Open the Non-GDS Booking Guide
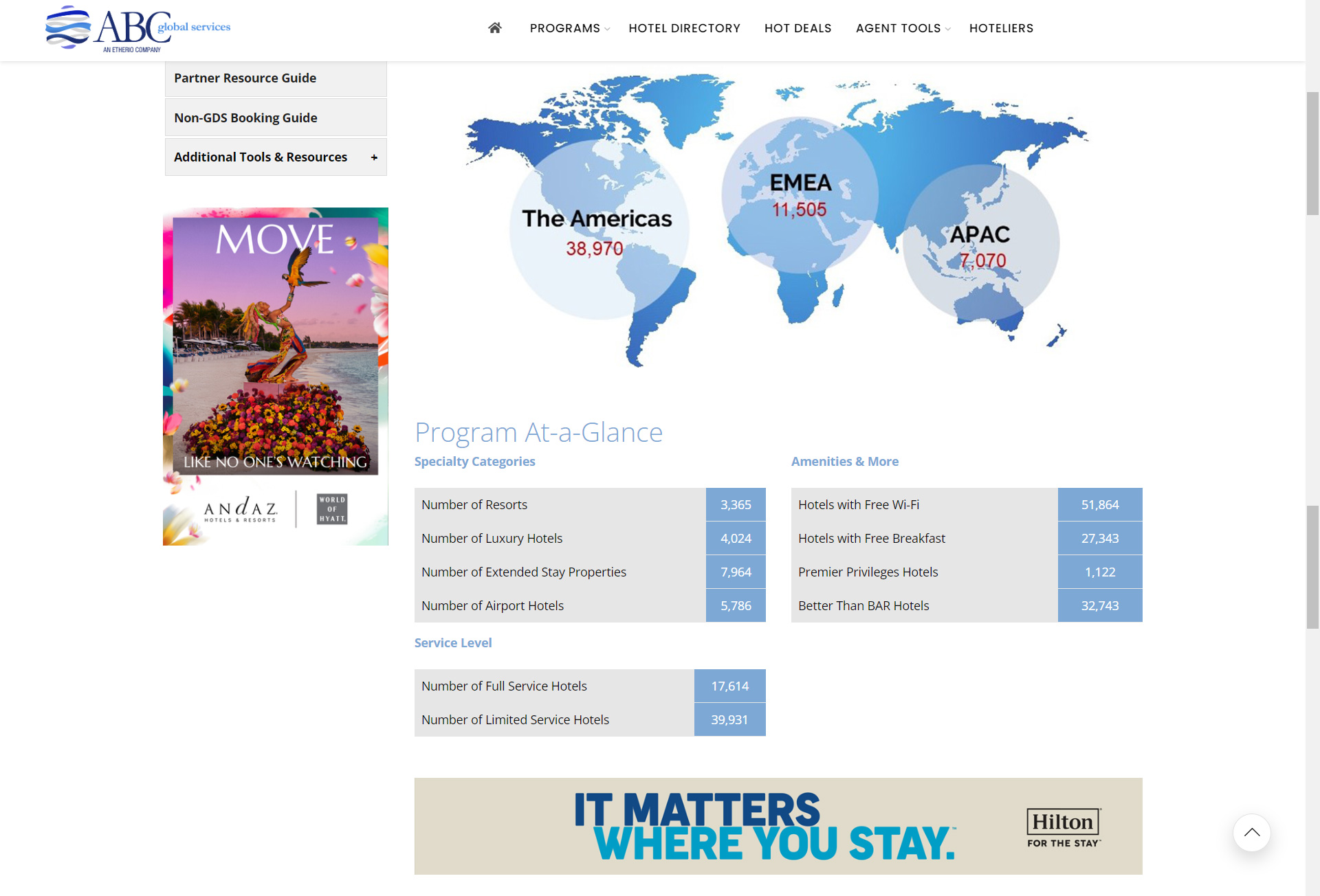This screenshot has width=1320, height=896. pos(245,117)
